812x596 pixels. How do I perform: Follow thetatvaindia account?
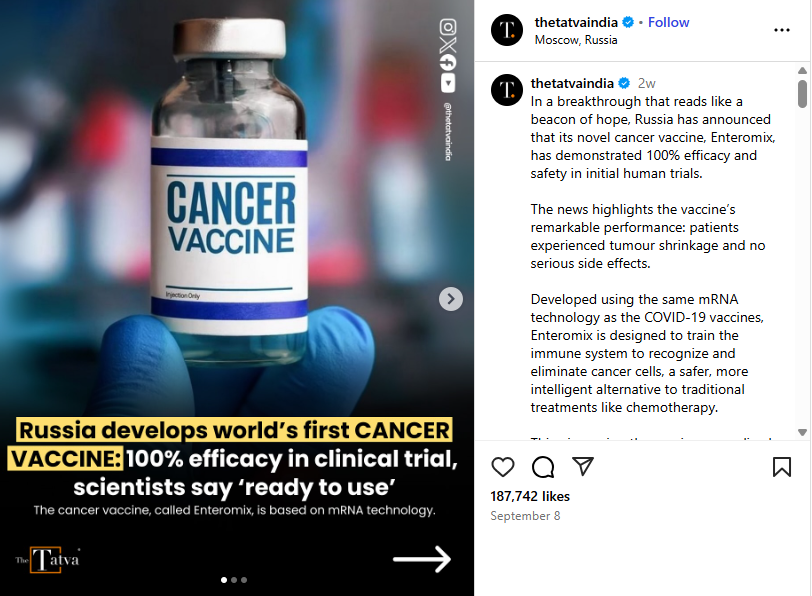(x=669, y=22)
